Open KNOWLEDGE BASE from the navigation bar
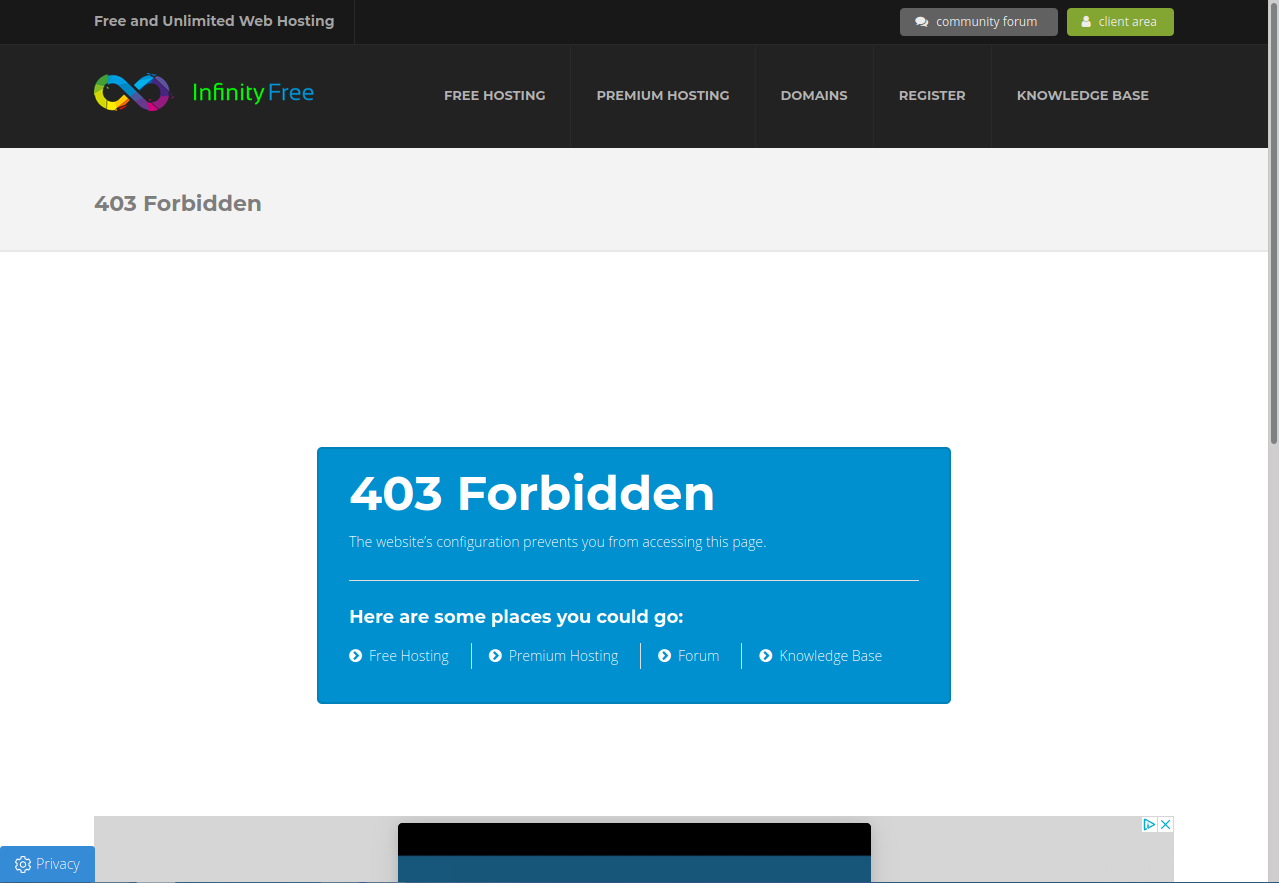Screen dimensions: 1279x883 [1082, 96]
